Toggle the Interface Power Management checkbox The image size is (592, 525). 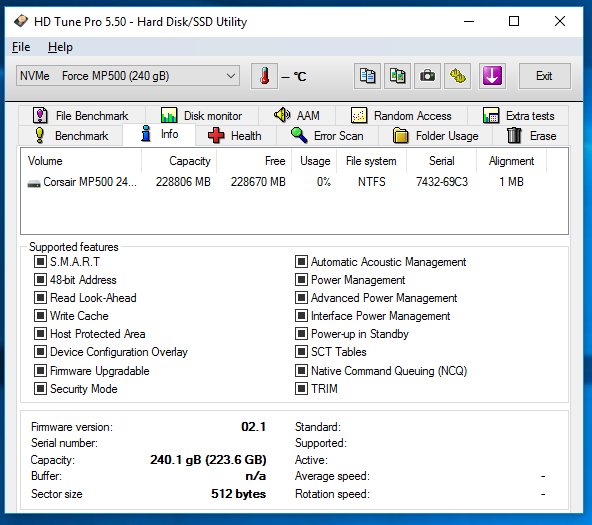(301, 315)
